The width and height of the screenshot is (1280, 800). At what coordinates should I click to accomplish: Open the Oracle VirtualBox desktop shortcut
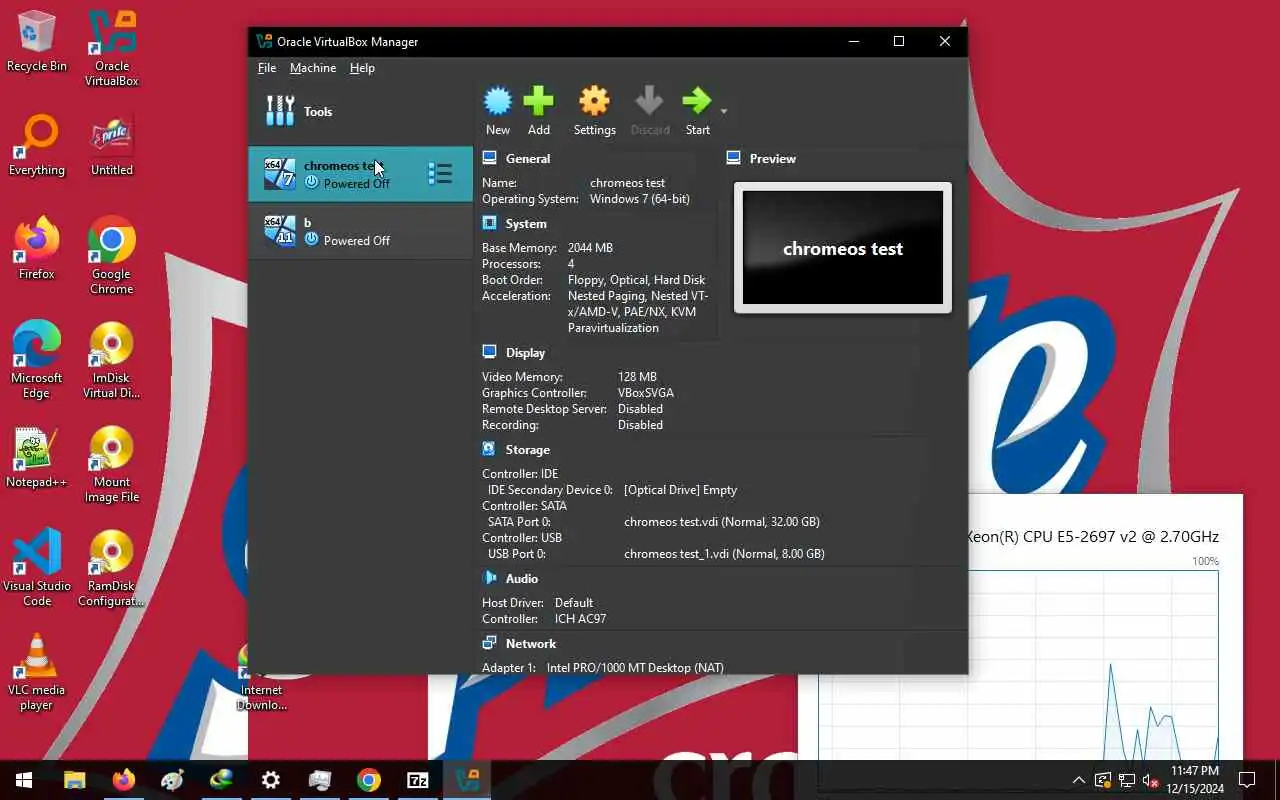[112, 48]
